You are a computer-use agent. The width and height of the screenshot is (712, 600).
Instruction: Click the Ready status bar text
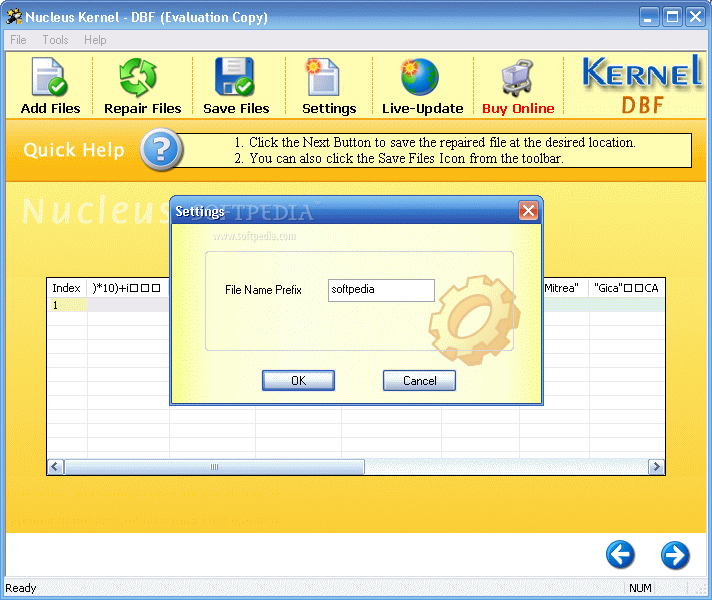20,588
